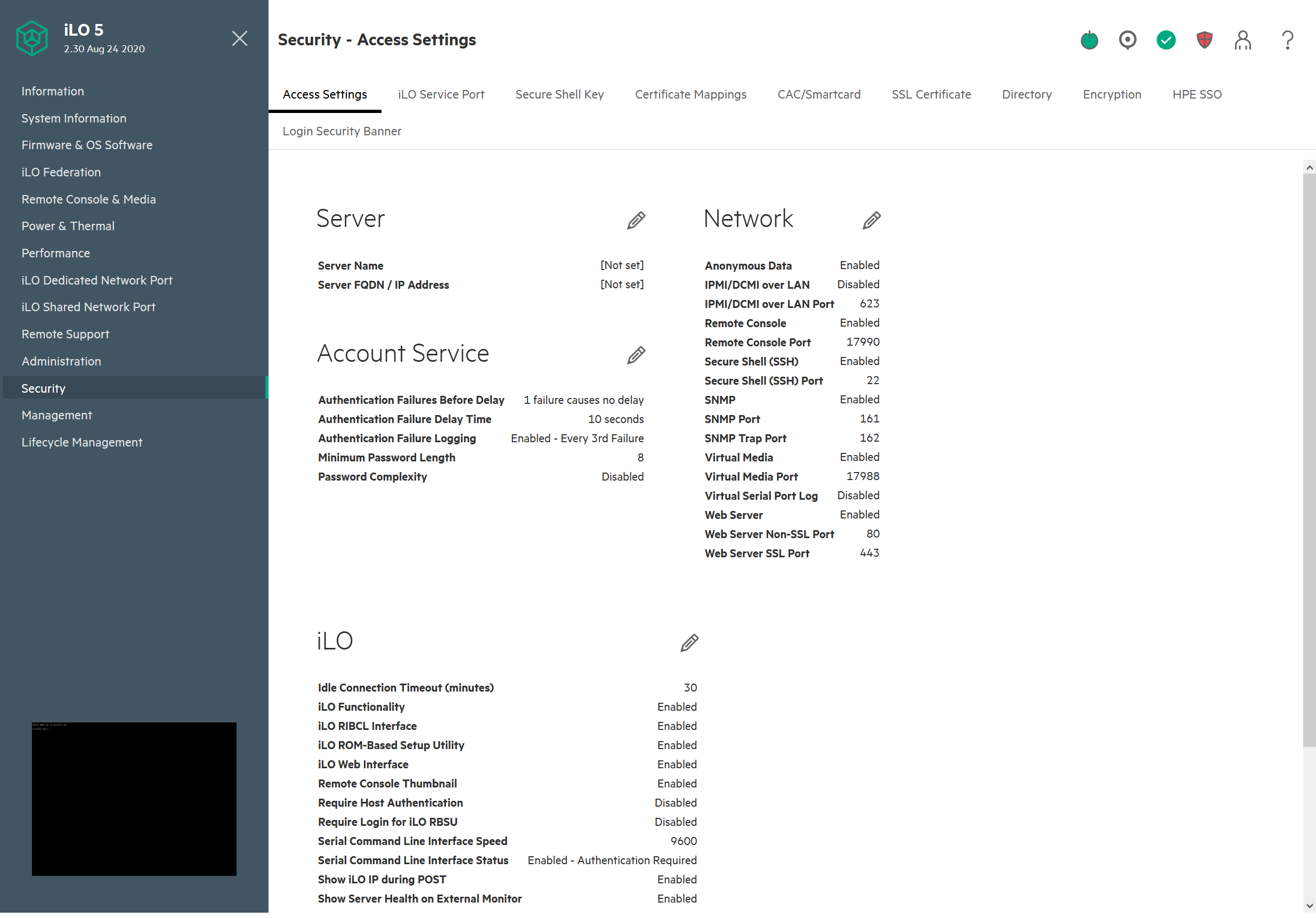Close the navigation sidebar with X
Viewport: 1316px width, 918px height.
240,38
